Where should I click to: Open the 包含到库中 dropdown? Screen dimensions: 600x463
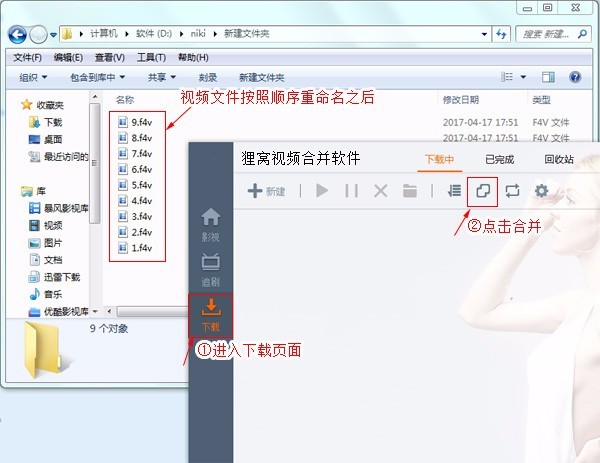coord(98,78)
